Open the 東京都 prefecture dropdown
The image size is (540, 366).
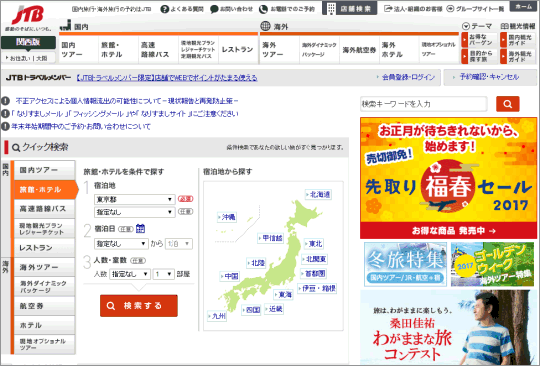(135, 199)
